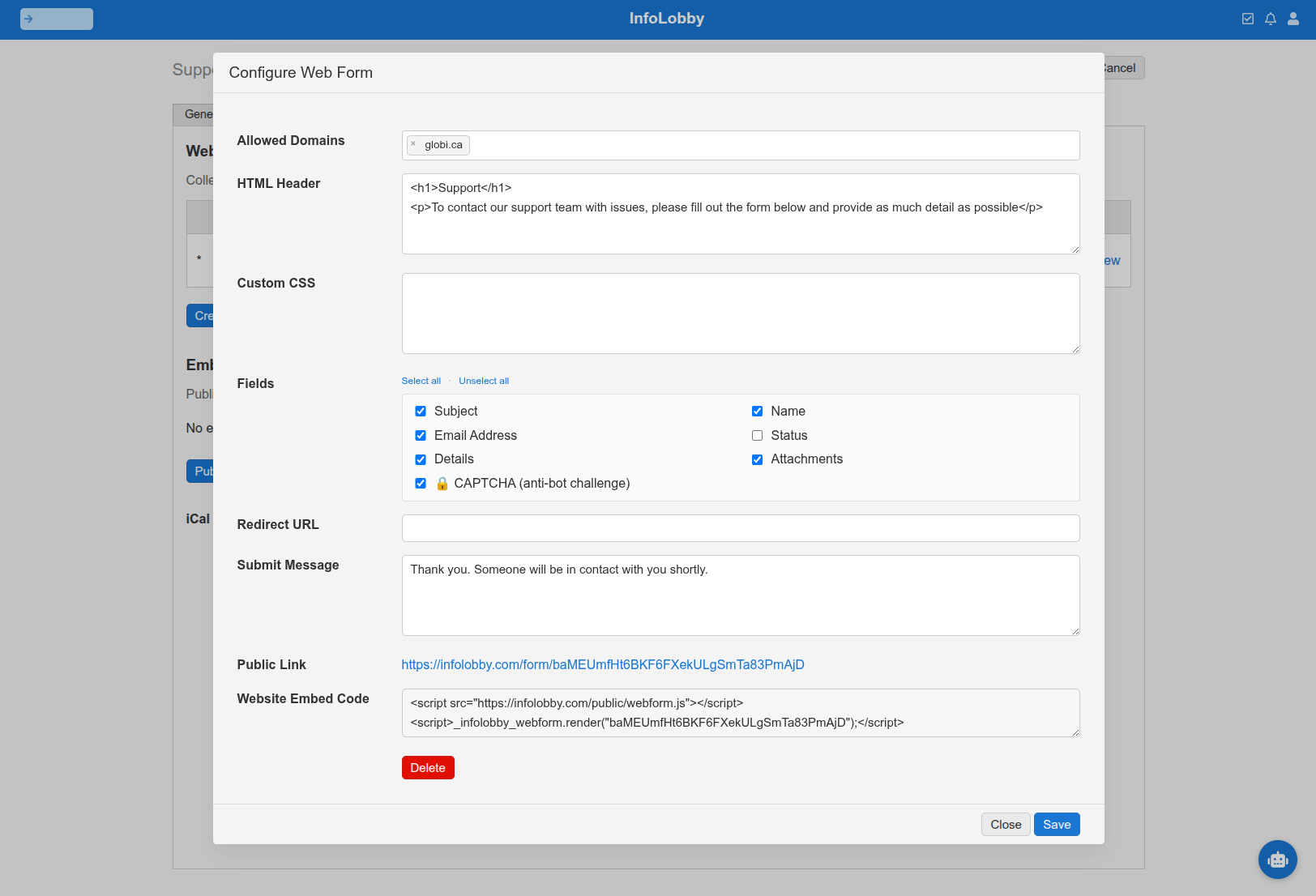1316x896 pixels.
Task: Open the notifications bell icon
Action: (1271, 19)
